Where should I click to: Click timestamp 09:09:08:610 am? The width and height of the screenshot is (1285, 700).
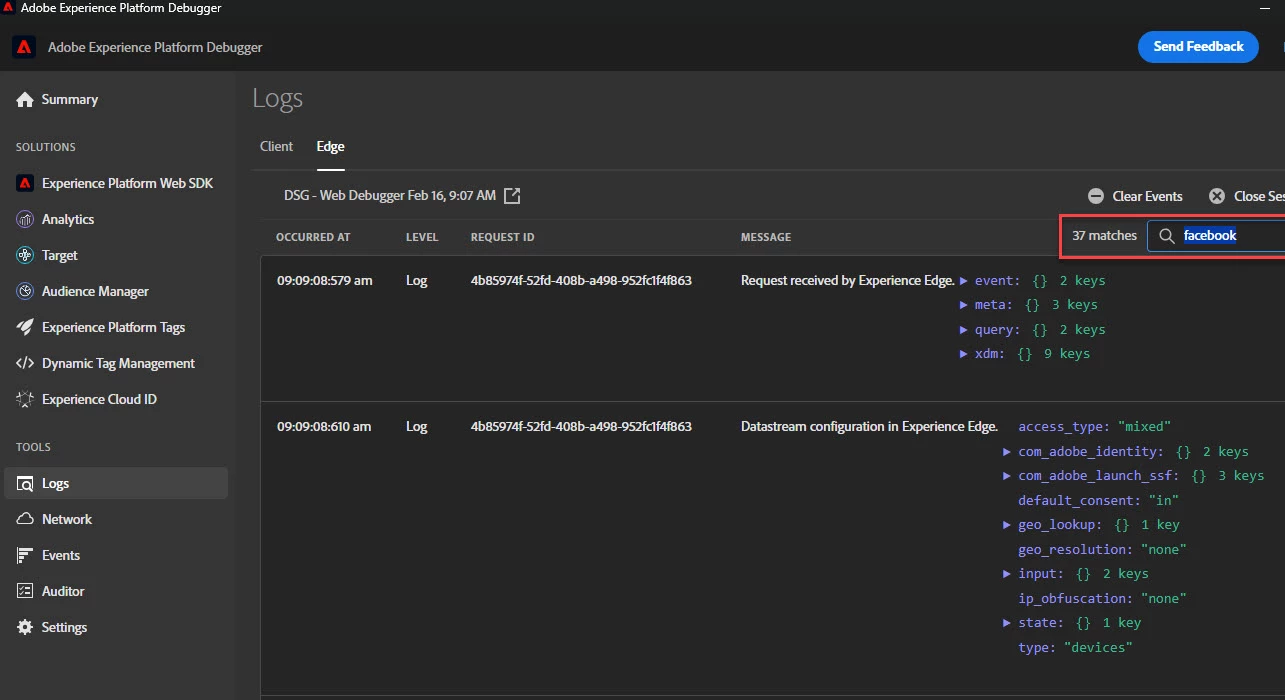coord(324,427)
